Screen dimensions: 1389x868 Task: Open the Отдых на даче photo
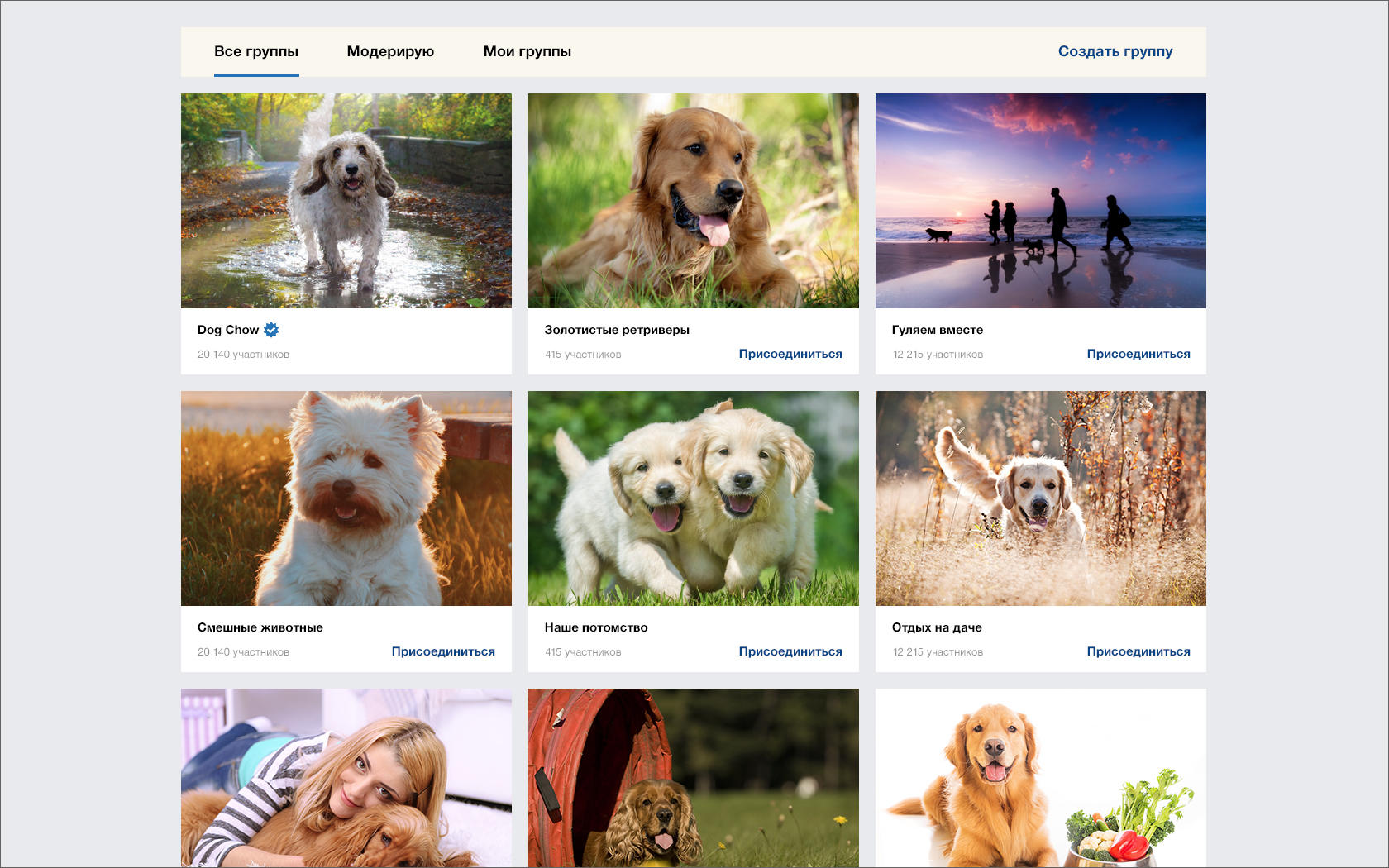pyautogui.click(x=1041, y=498)
